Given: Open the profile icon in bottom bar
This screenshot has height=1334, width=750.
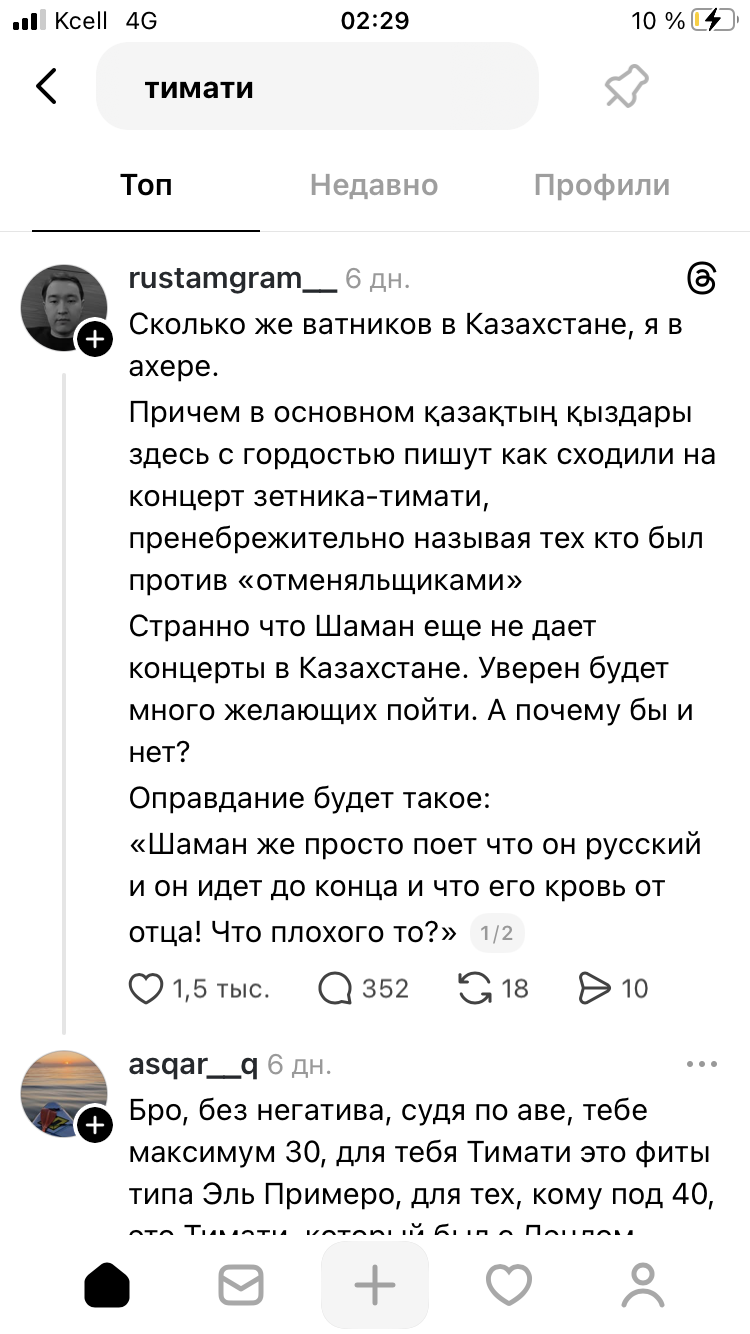Looking at the screenshot, I should tap(643, 1285).
